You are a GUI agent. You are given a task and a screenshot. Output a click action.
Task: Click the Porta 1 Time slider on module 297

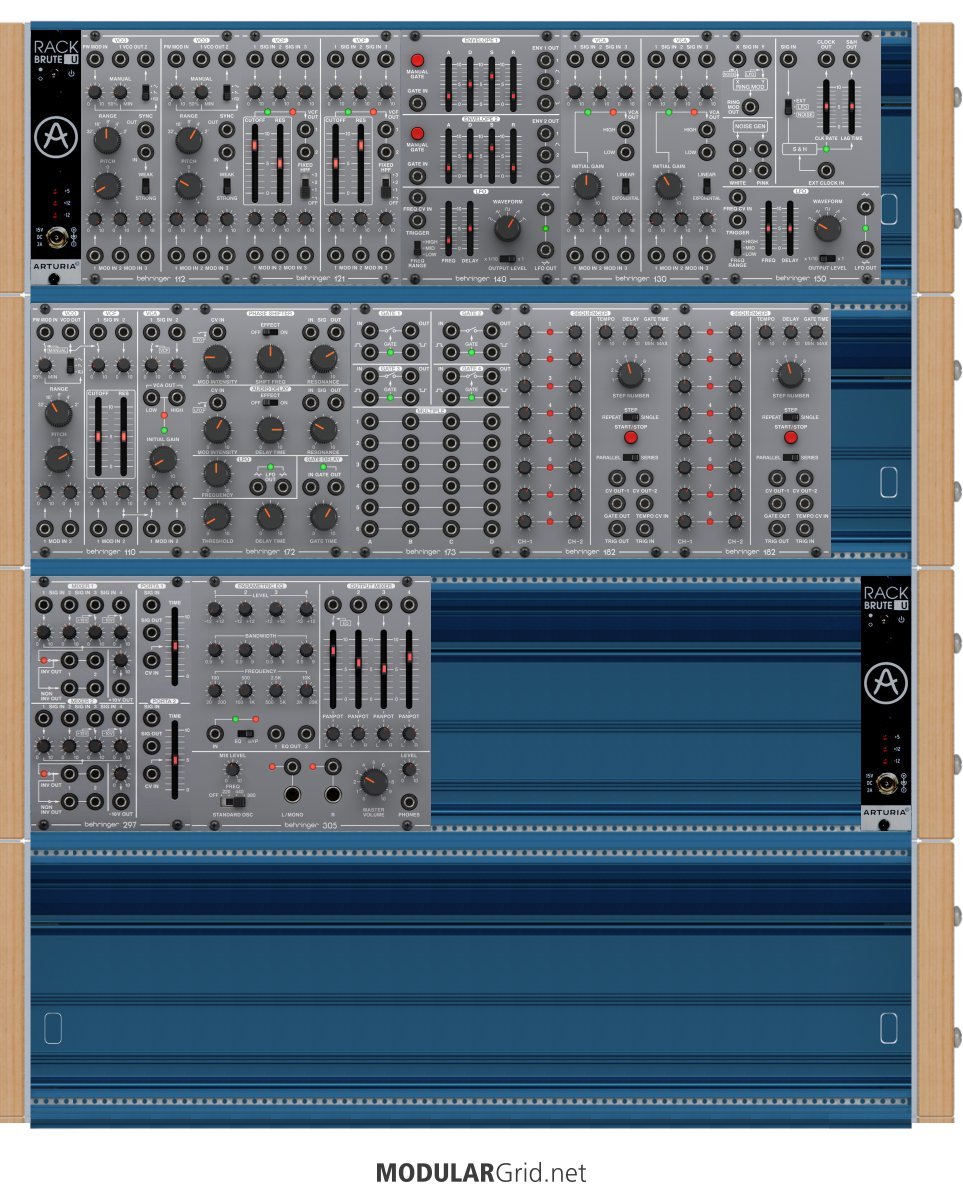point(175,646)
